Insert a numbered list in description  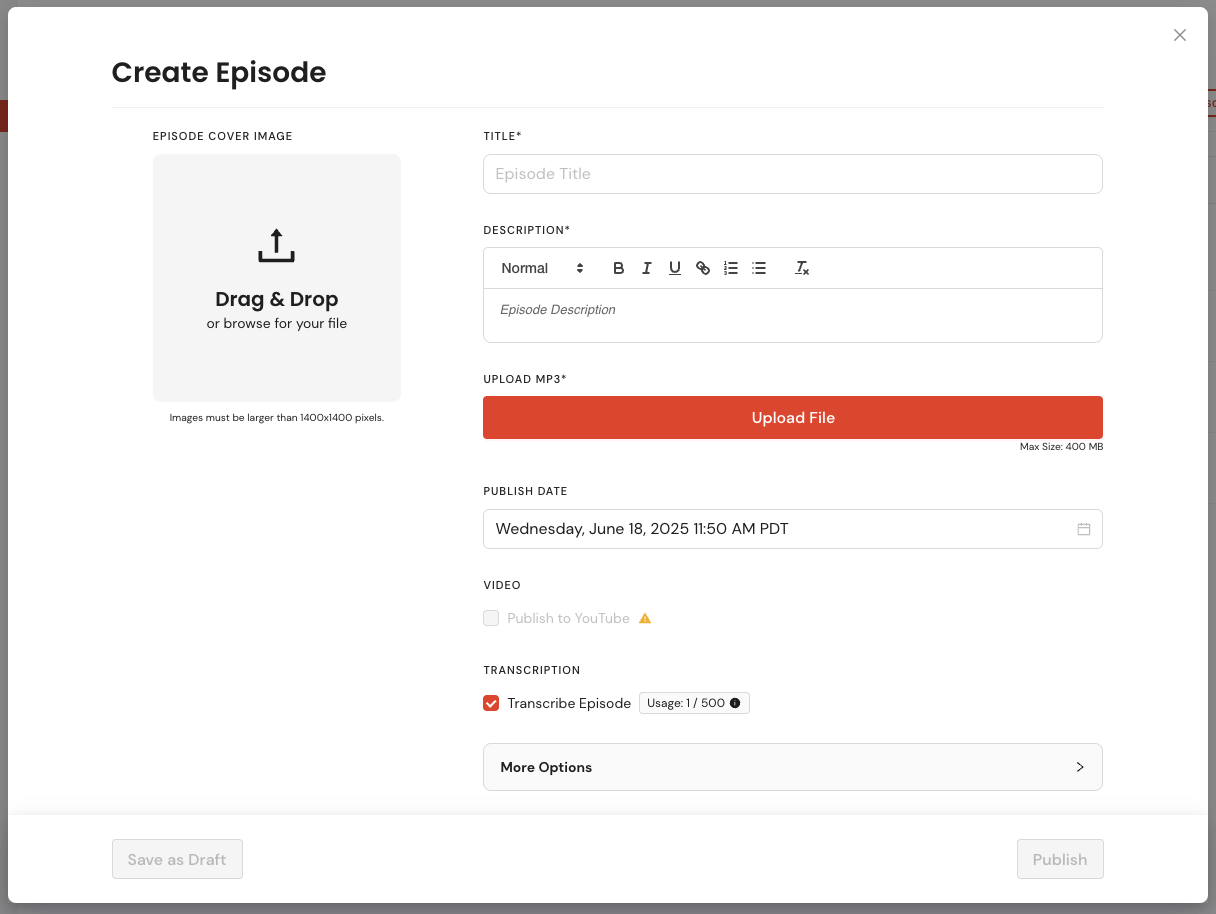[x=731, y=268]
